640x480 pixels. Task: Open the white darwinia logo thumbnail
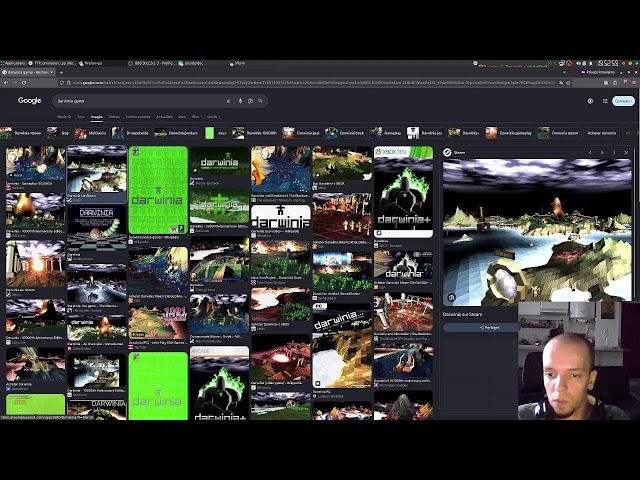coord(281,217)
